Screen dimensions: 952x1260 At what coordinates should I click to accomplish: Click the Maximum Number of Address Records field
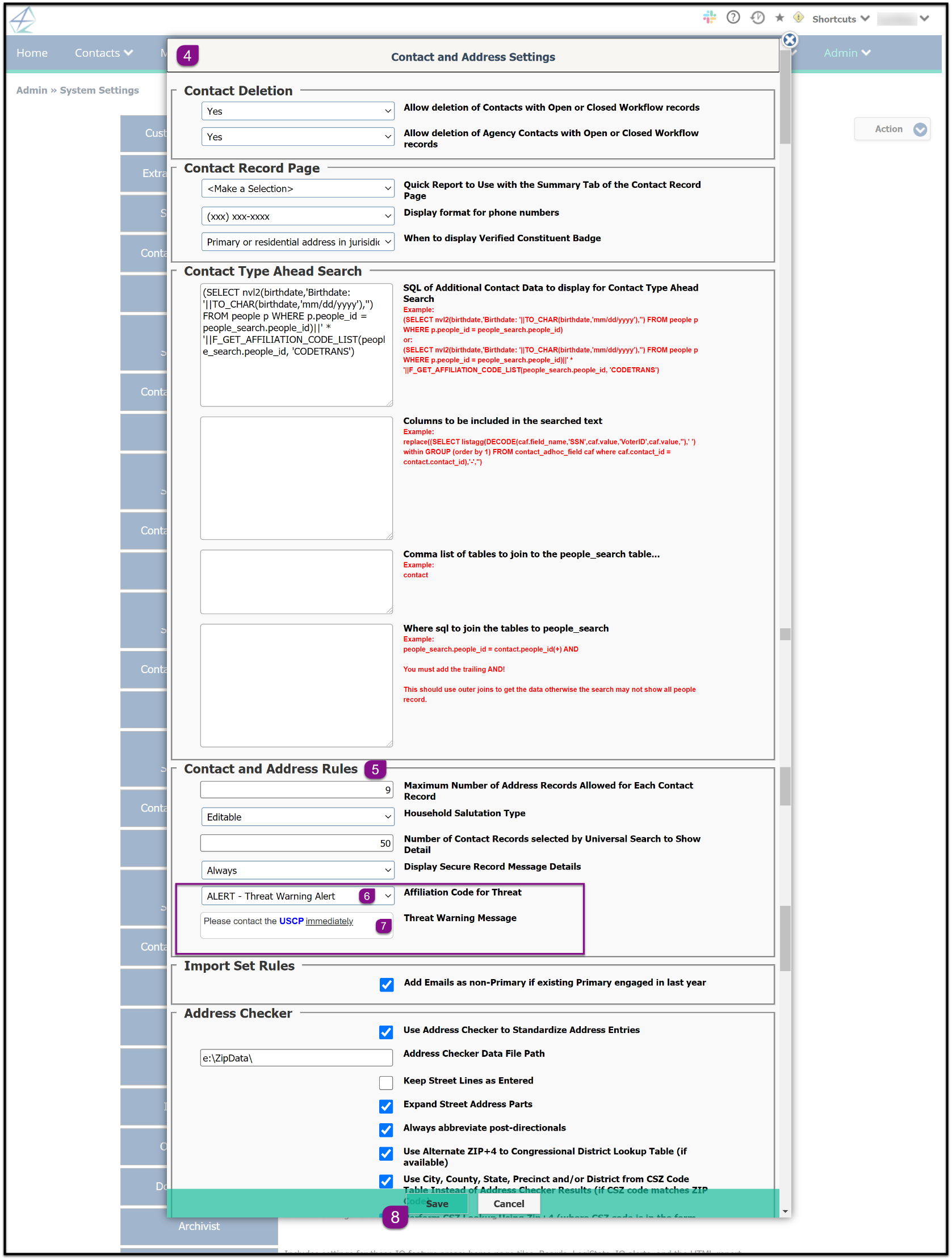[x=296, y=789]
